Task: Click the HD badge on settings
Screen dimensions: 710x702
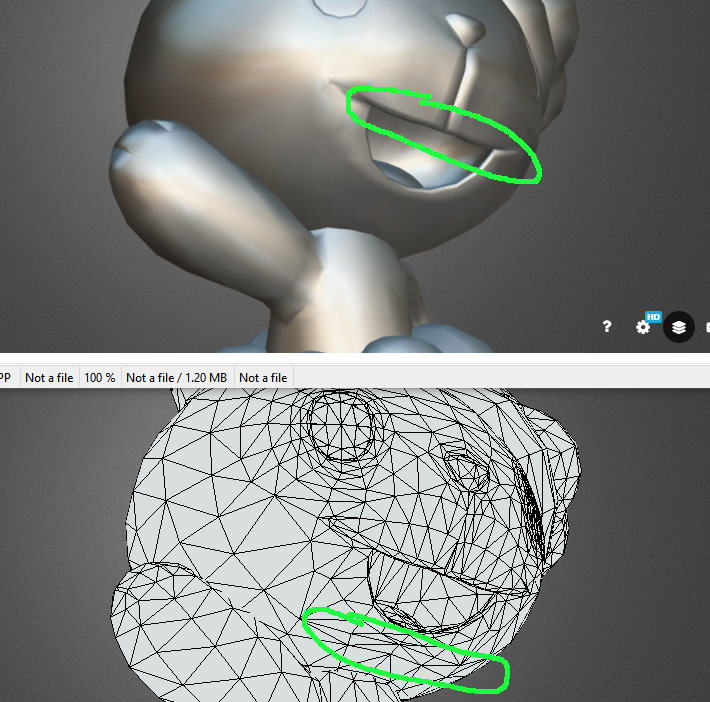Action: [653, 317]
